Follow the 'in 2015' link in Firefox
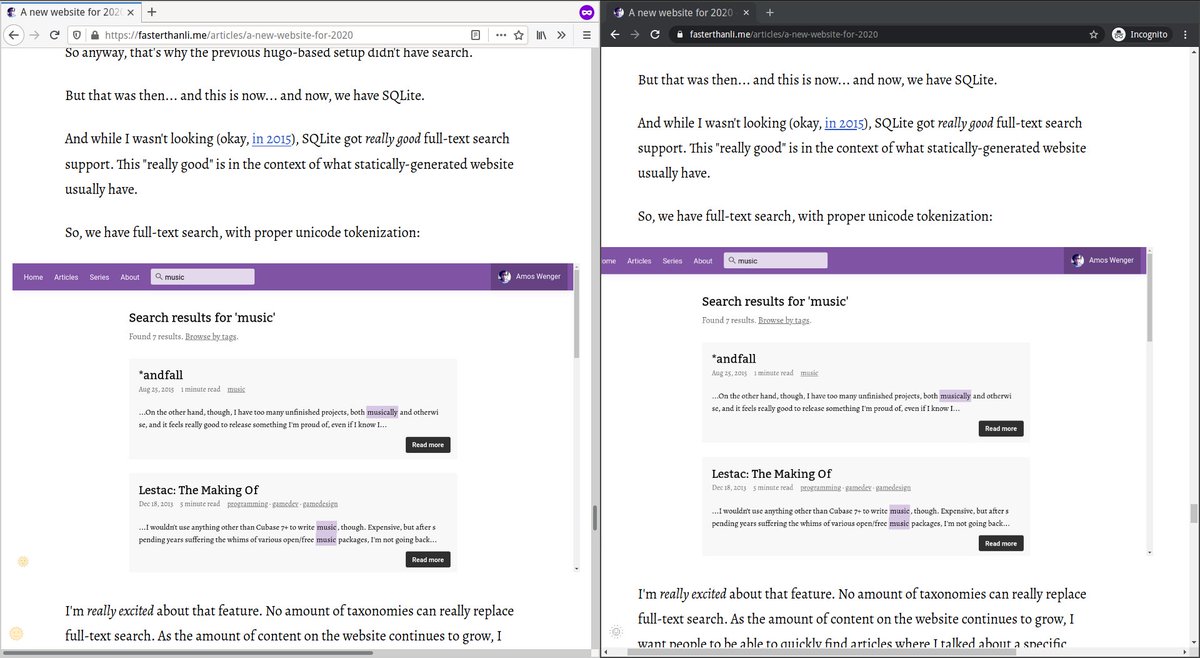Viewport: 1200px width, 658px height. click(x=271, y=139)
